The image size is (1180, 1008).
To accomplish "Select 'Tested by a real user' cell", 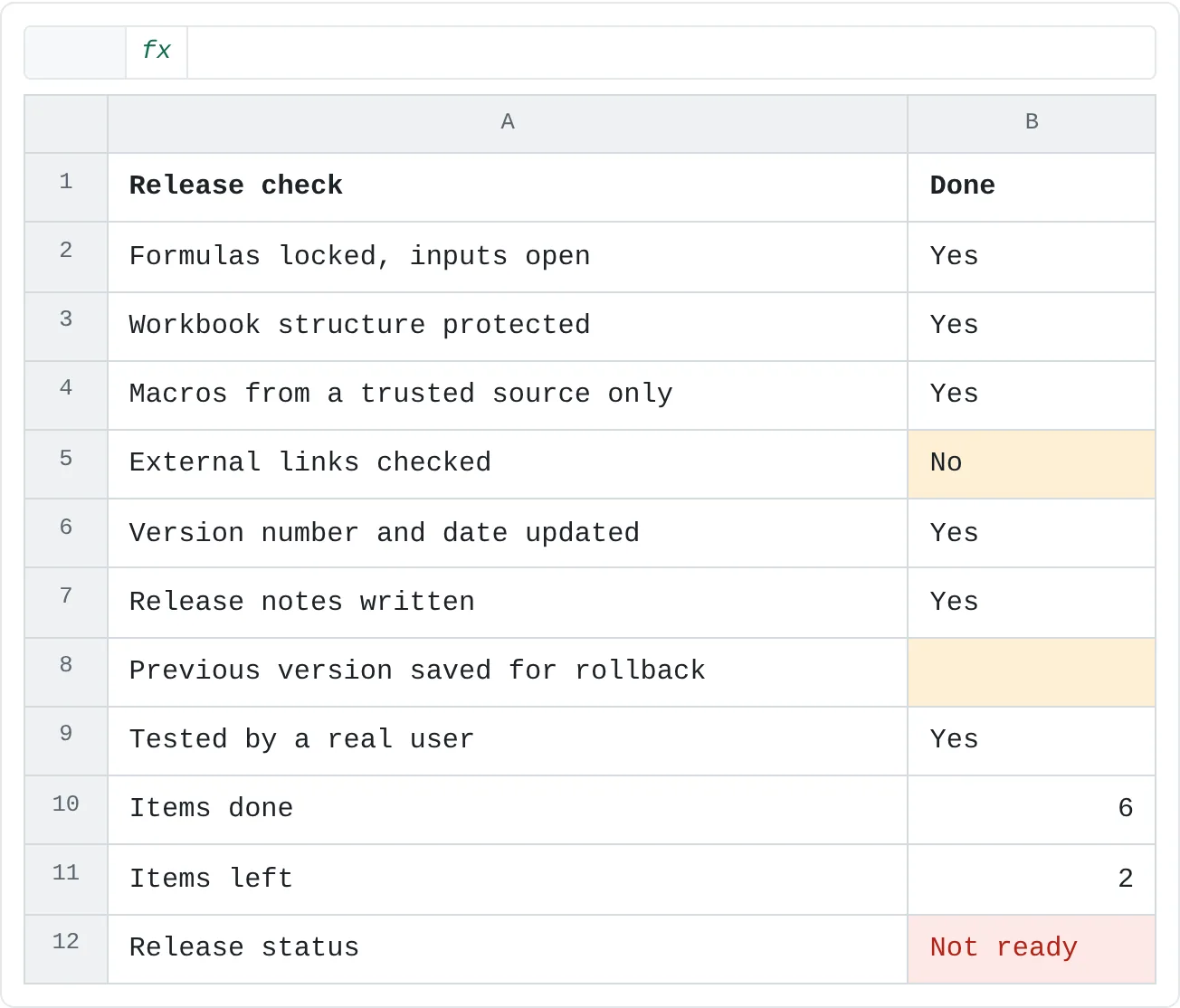I will click(508, 741).
